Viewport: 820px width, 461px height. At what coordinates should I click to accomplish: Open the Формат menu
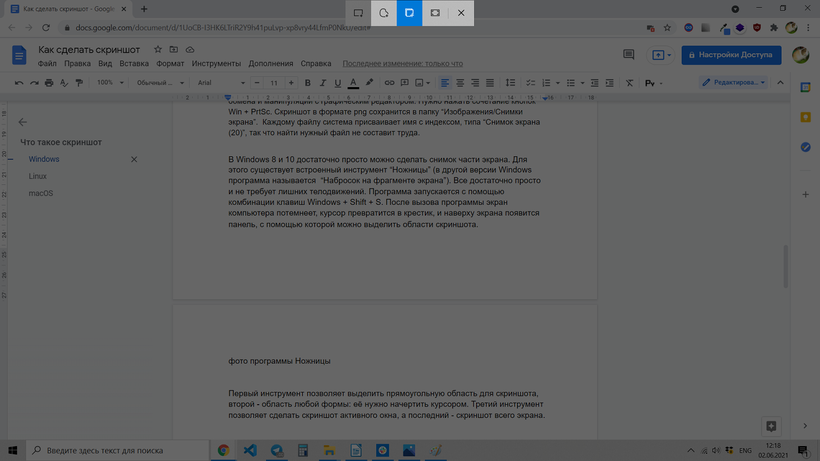[170, 63]
